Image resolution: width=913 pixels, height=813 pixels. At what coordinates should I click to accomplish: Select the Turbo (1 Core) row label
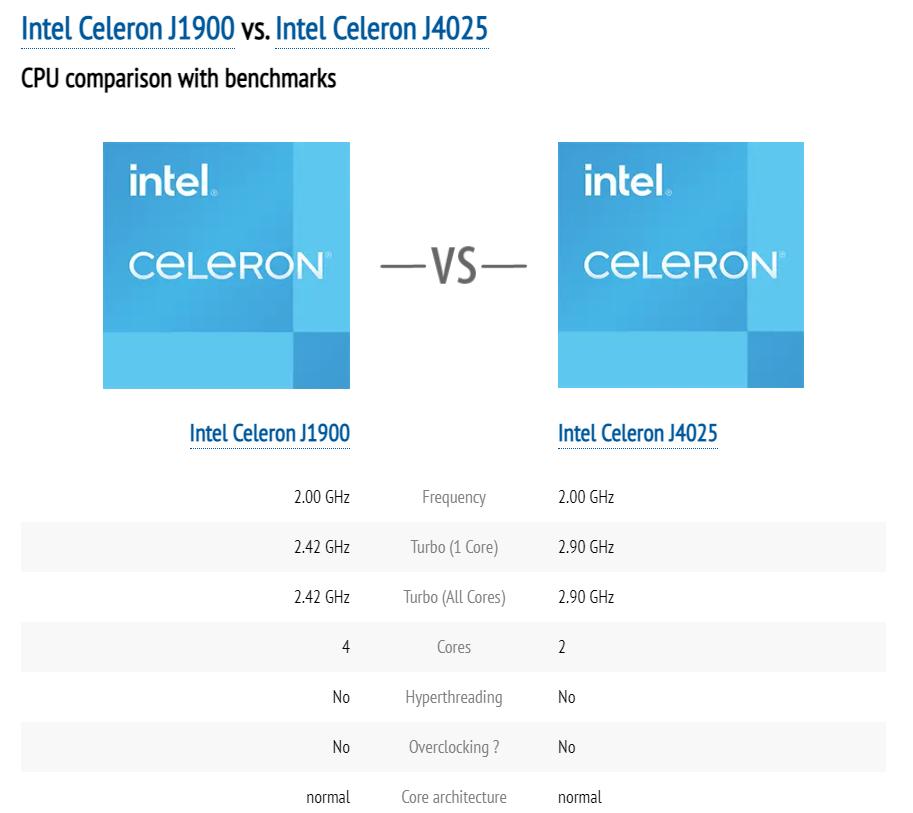[x=454, y=547]
